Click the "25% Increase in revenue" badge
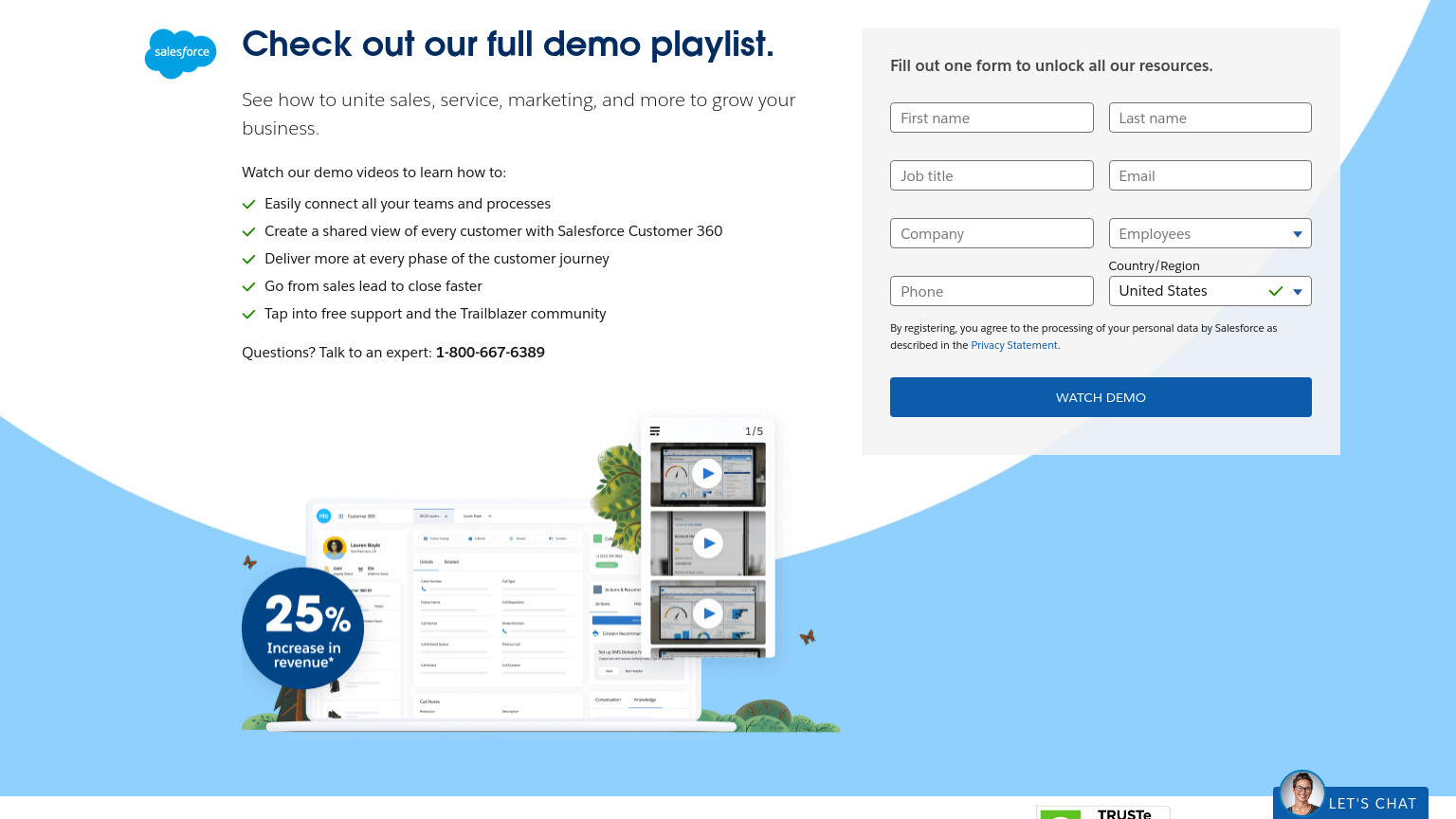The width and height of the screenshot is (1456, 819). click(x=302, y=628)
